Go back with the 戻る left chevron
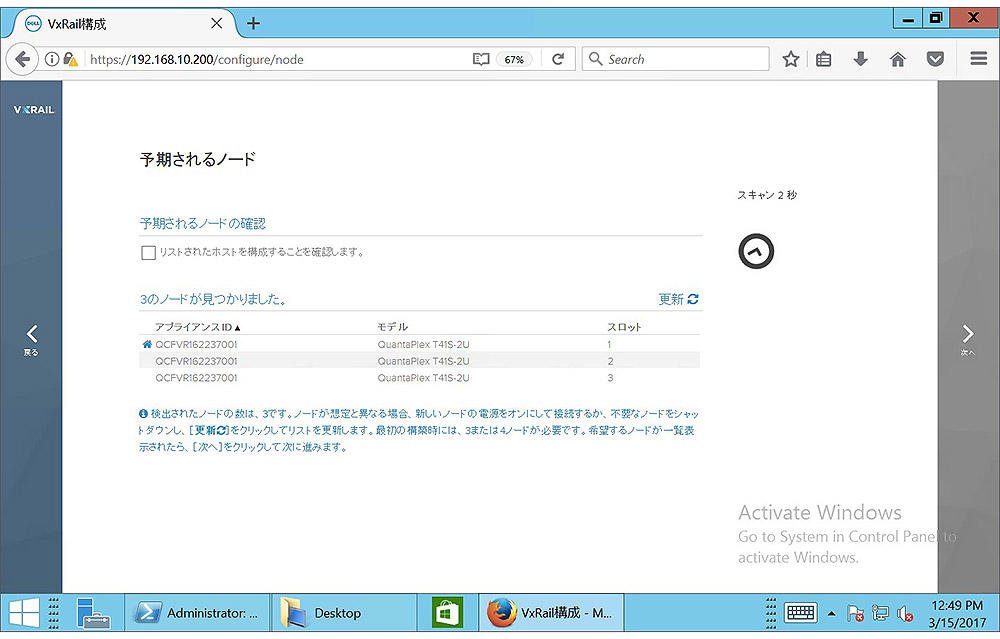The image size is (1000, 639). tap(31, 339)
